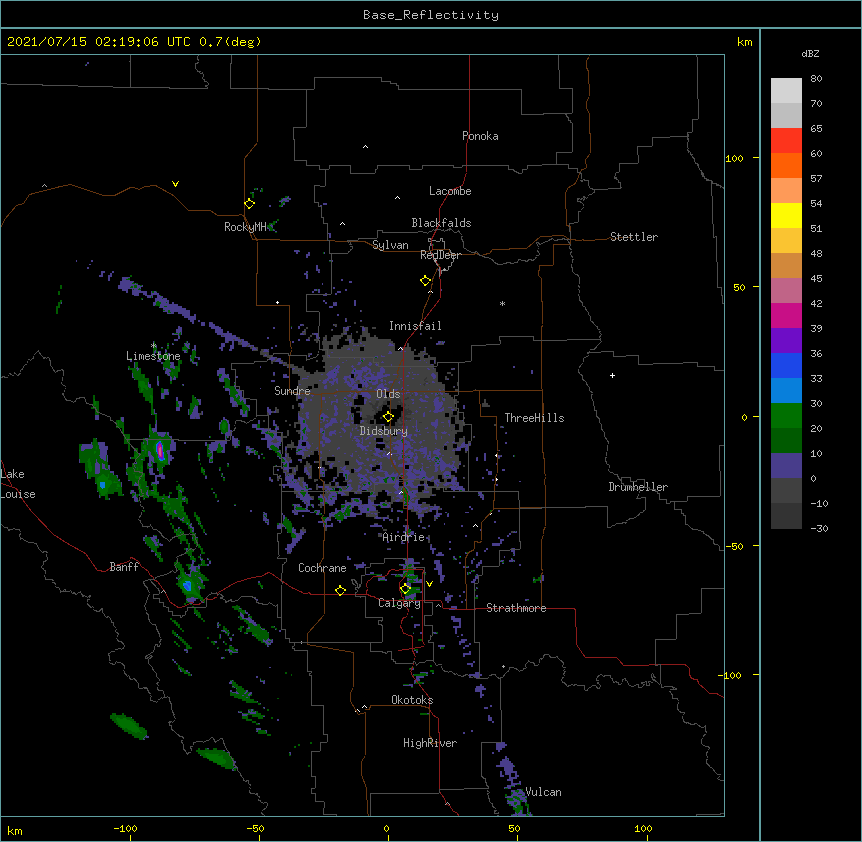Select the yellow 51–54 dBZ swatch

click(x=786, y=215)
